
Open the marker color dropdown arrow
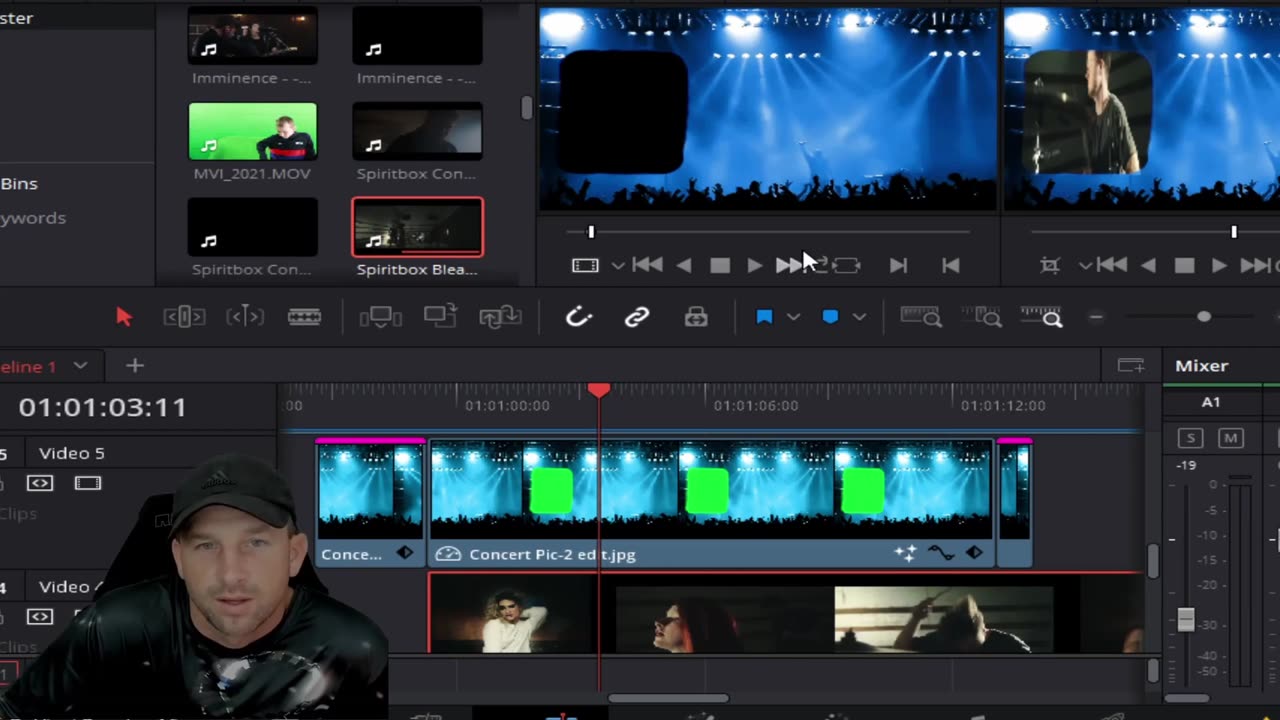click(859, 317)
